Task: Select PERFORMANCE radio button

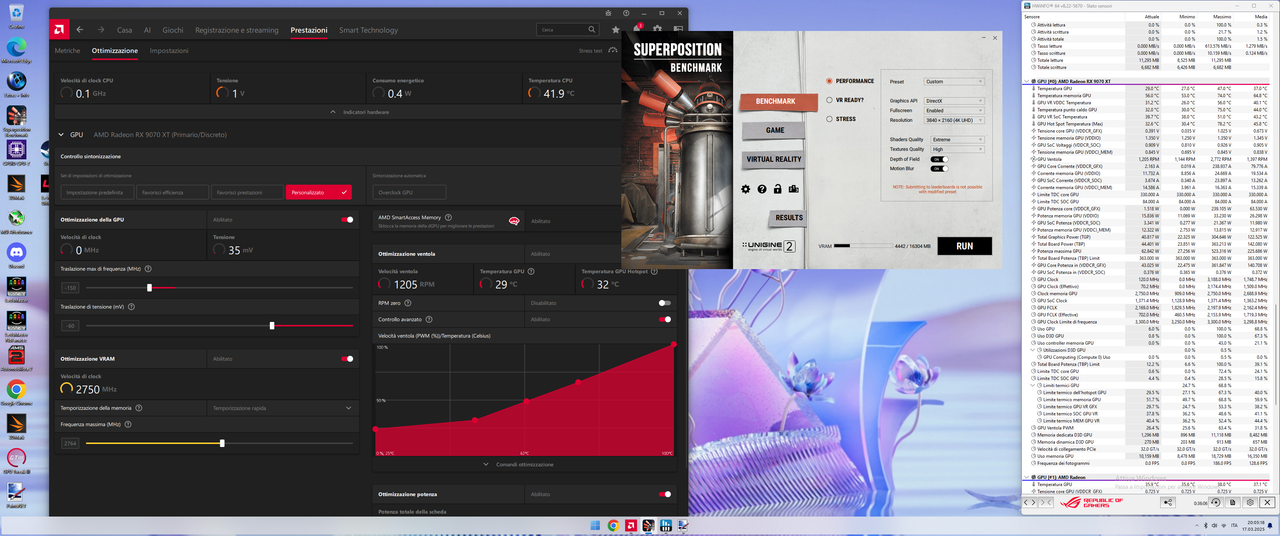Action: pos(829,81)
